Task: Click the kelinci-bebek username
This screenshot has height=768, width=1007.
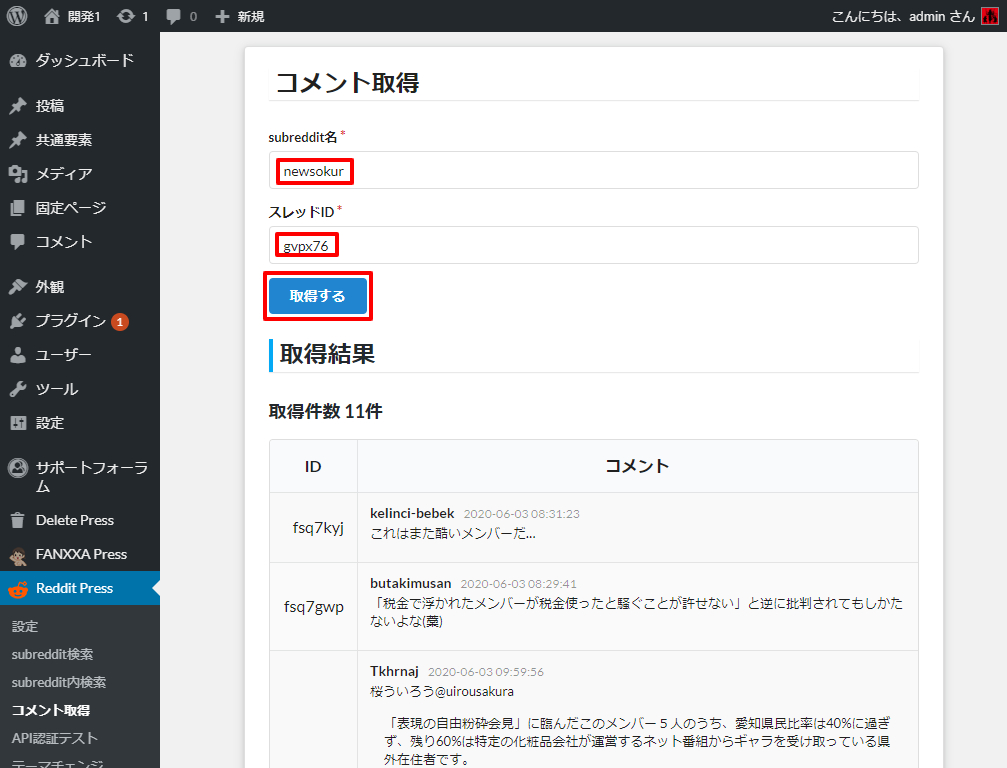Action: coord(412,514)
